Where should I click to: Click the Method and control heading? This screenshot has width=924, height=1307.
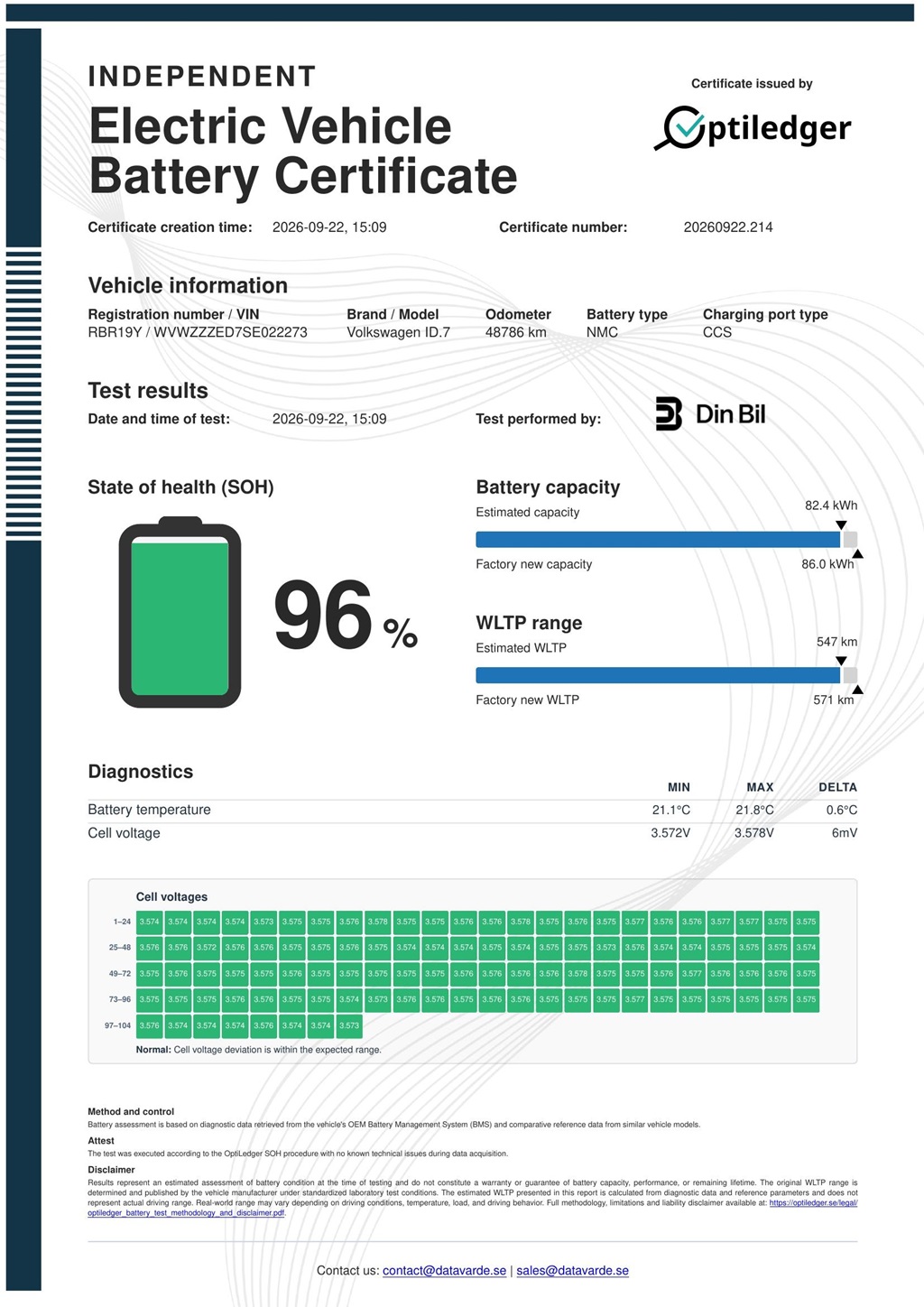(x=131, y=1112)
